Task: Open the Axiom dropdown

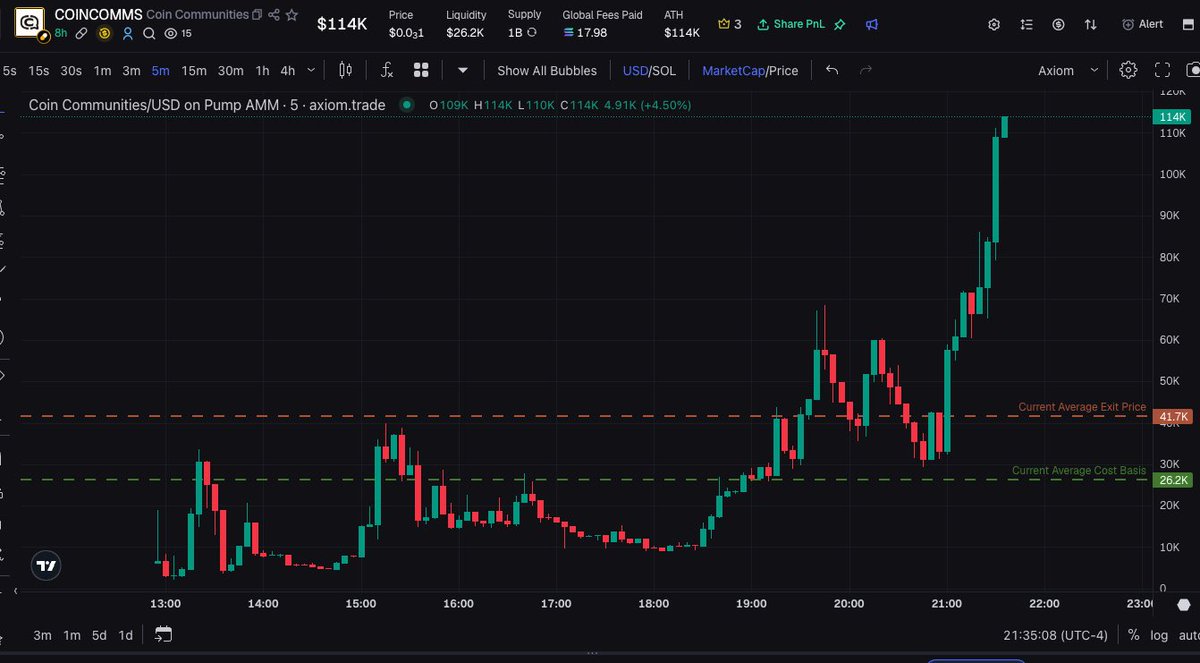Action: 1068,70
